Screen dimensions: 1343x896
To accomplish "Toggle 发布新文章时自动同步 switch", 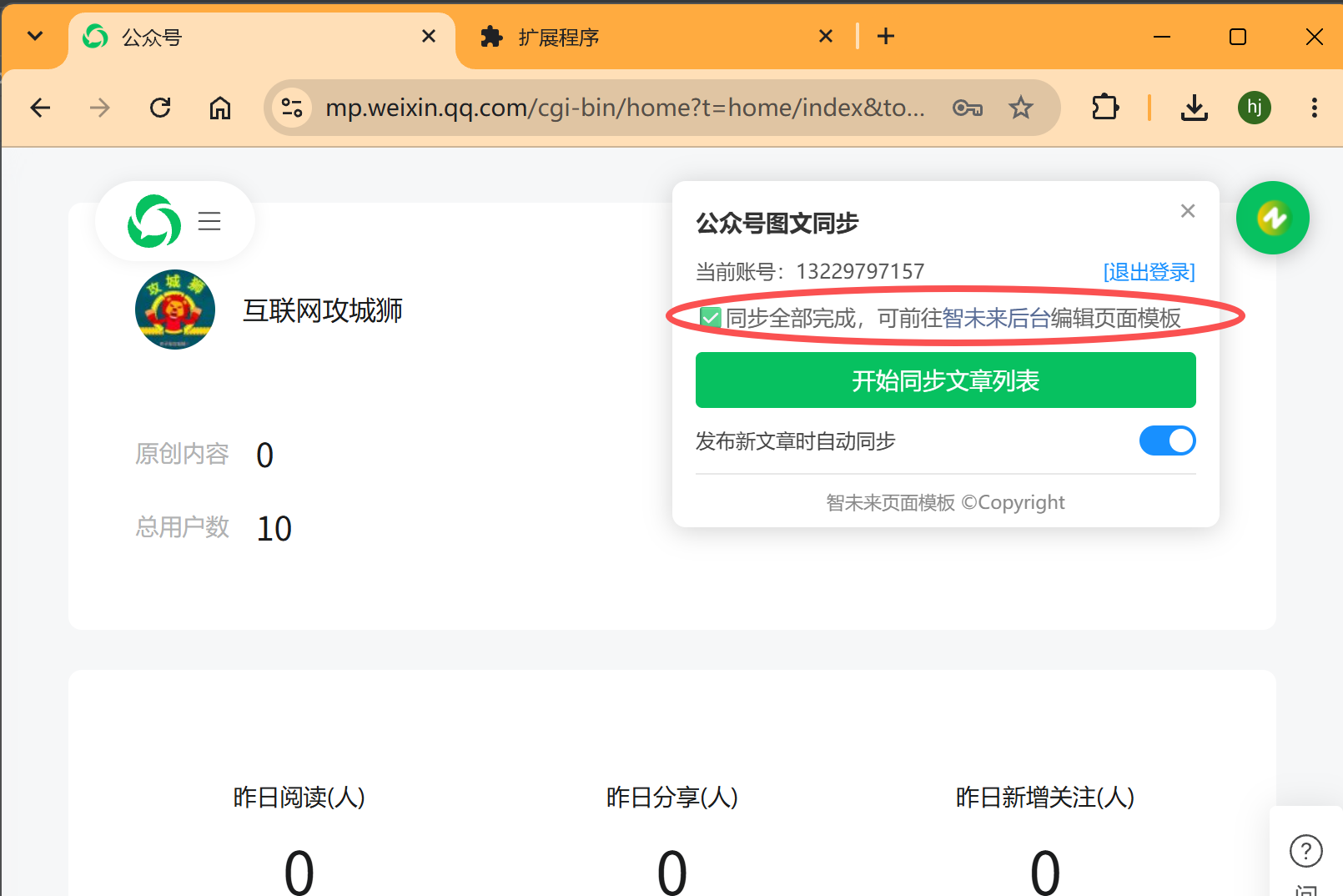I will pos(1168,440).
